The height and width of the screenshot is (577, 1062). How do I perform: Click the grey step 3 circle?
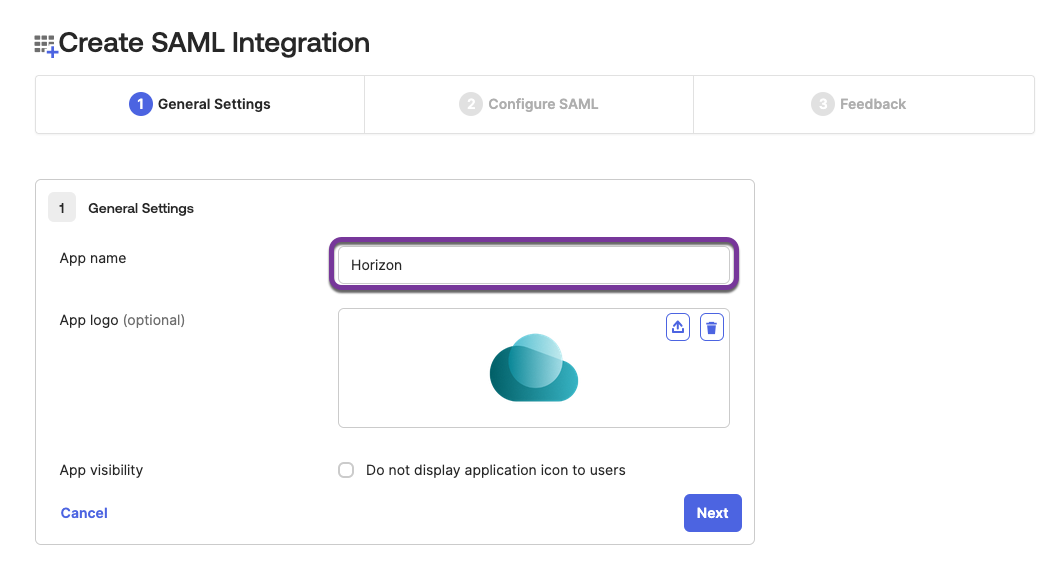[822, 104]
